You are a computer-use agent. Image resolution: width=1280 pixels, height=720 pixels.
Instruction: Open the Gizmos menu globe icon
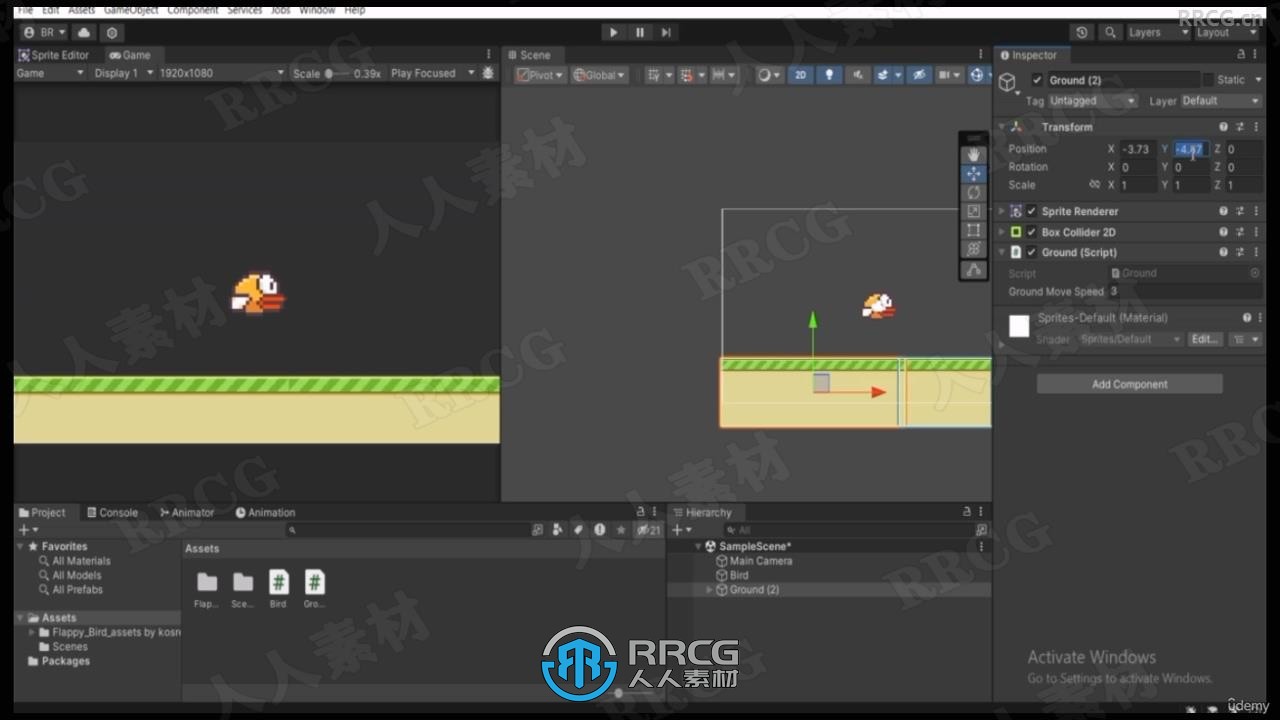pos(977,75)
